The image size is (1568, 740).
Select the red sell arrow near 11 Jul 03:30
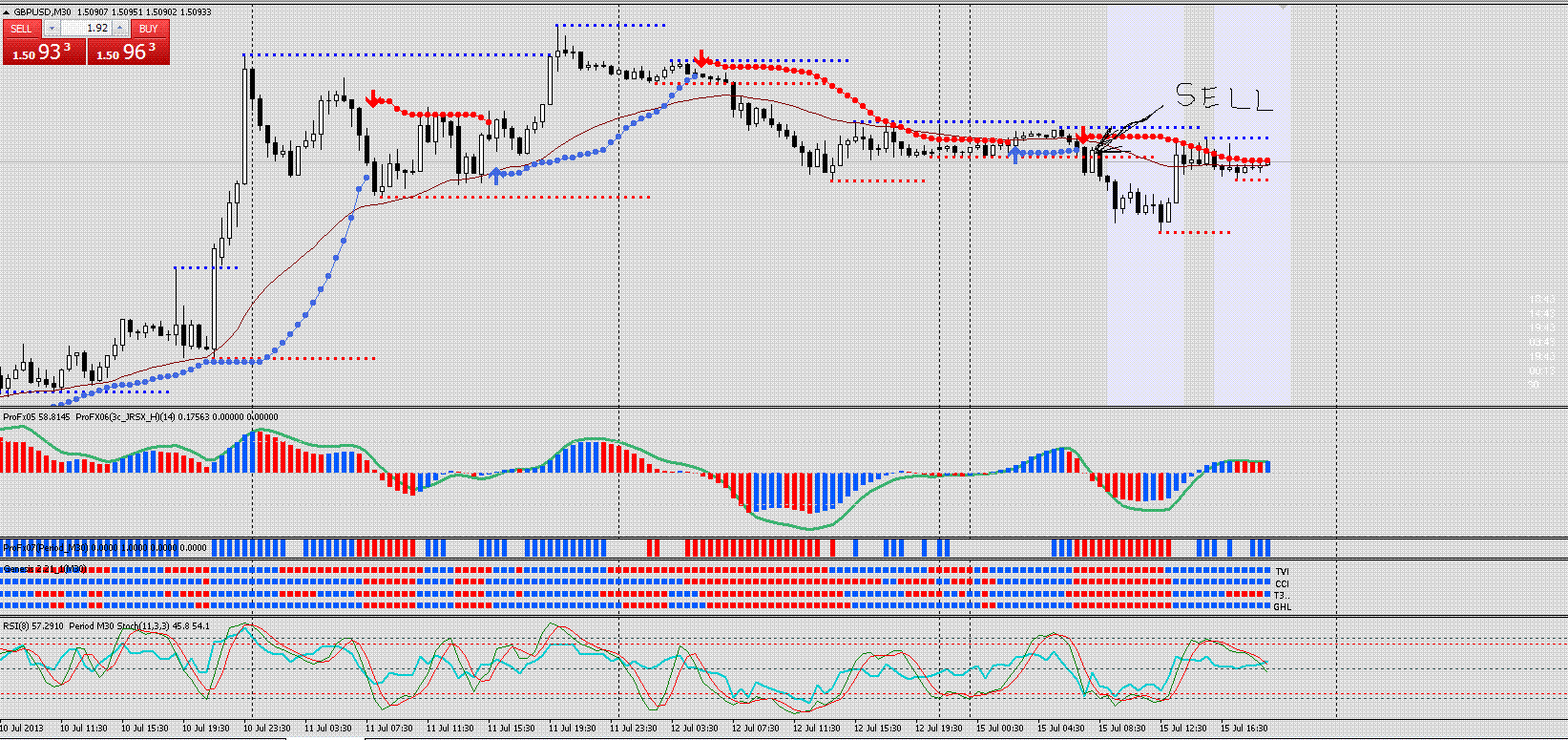pos(373,99)
